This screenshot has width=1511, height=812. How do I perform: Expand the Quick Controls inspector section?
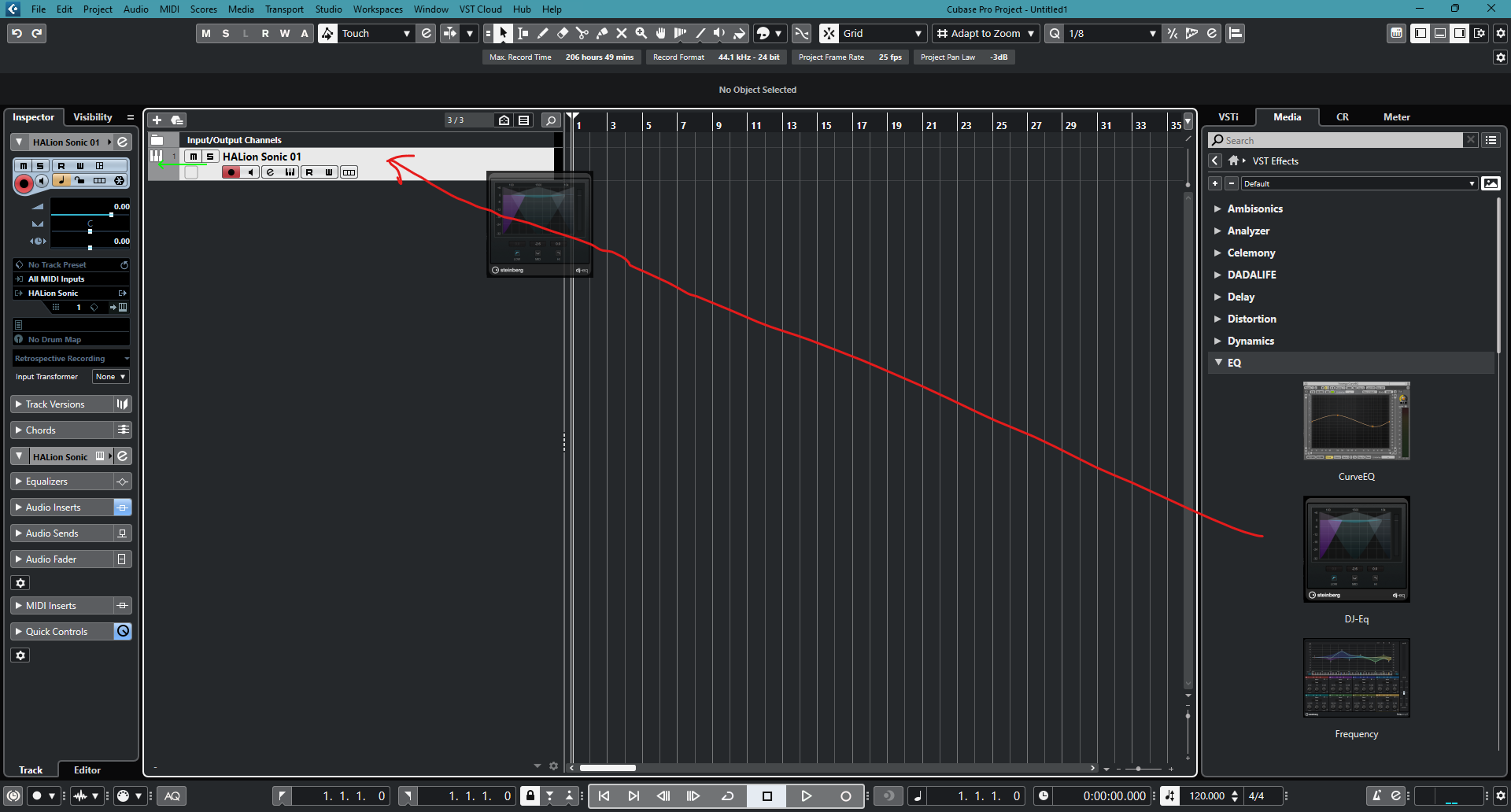[x=62, y=632]
